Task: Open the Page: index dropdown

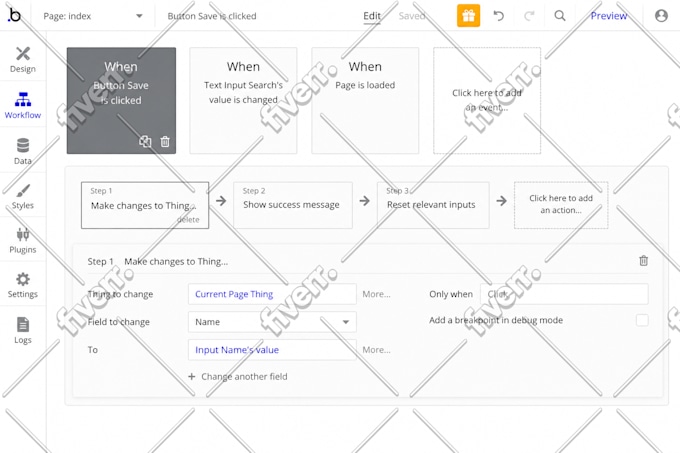Action: [93, 16]
